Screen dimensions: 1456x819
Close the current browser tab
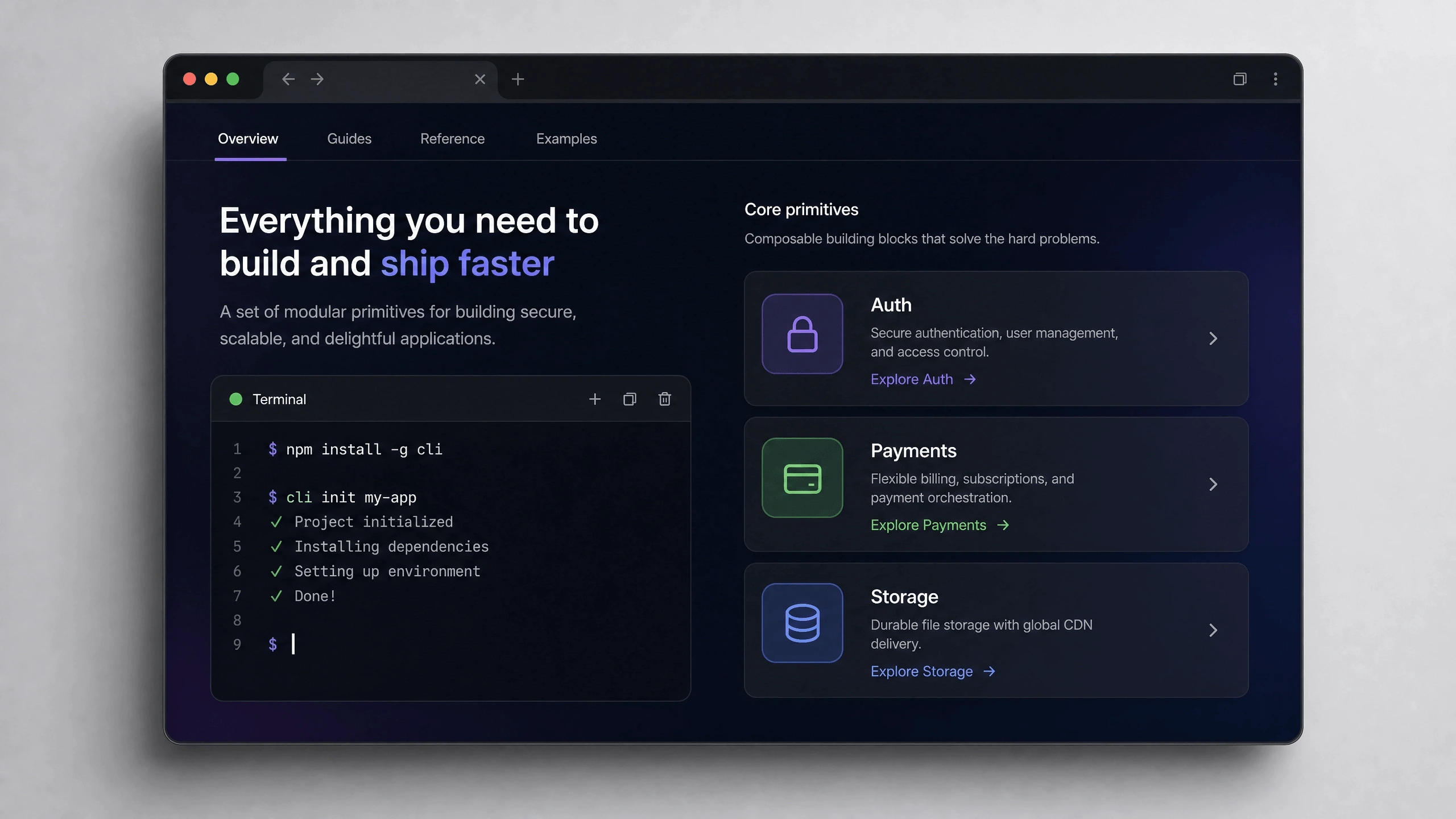coord(480,79)
